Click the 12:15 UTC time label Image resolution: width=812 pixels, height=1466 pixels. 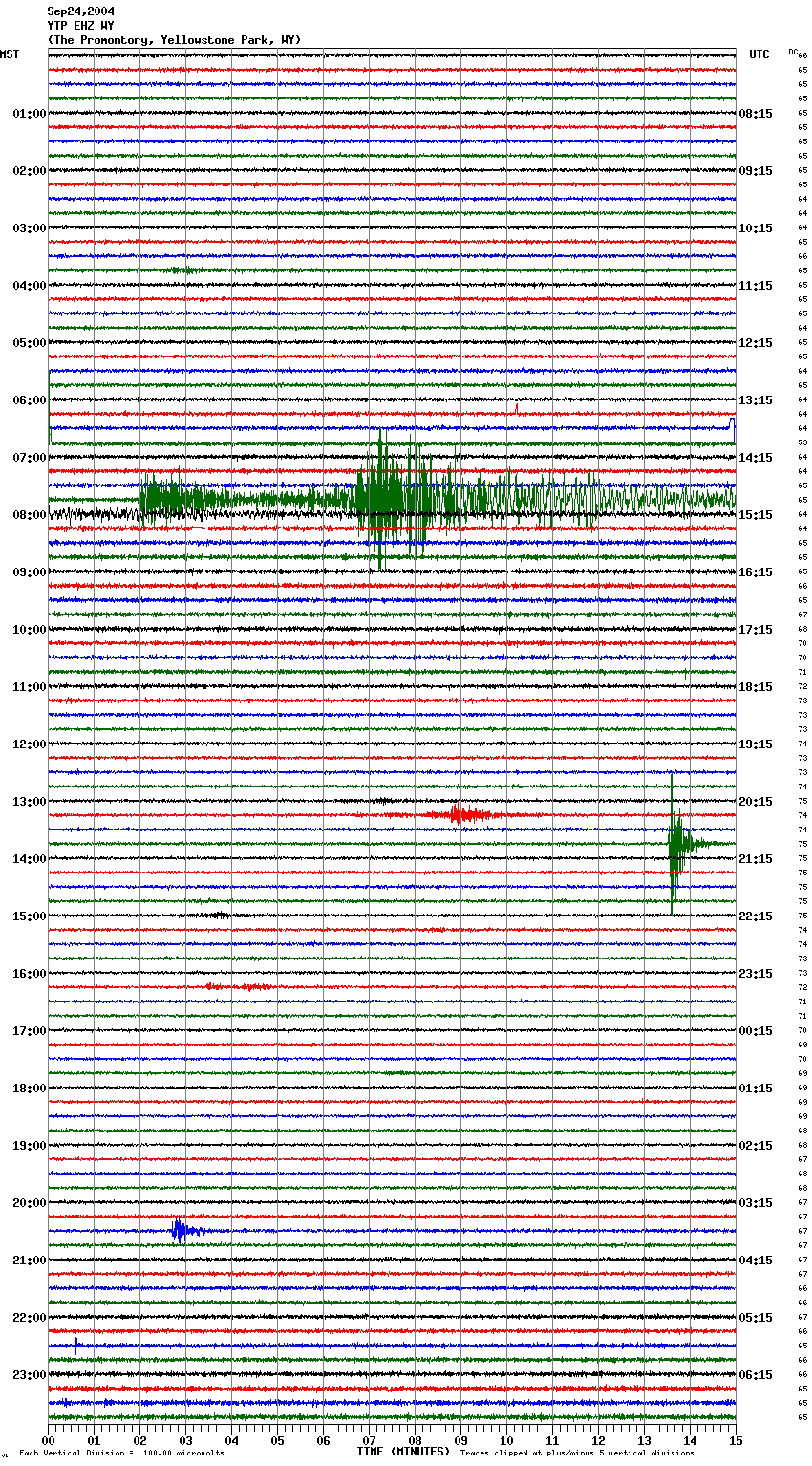[x=756, y=343]
